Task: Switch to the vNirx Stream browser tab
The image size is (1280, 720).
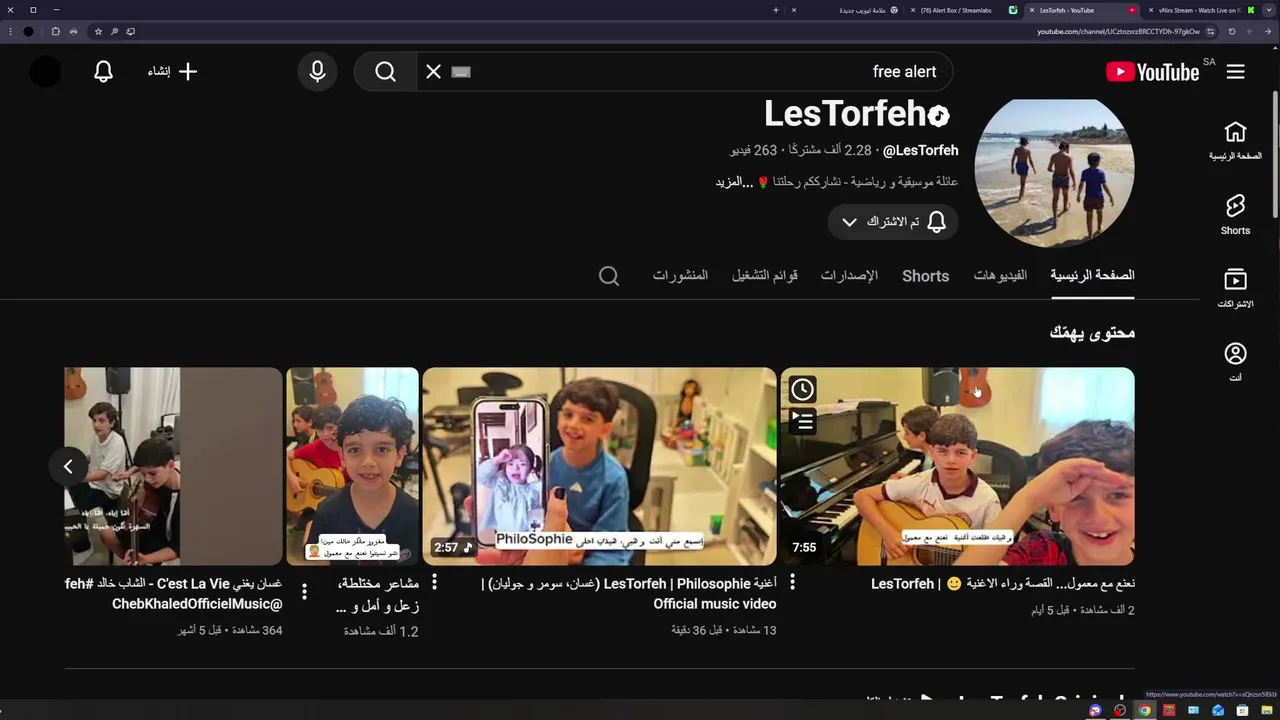Action: [x=1200, y=10]
